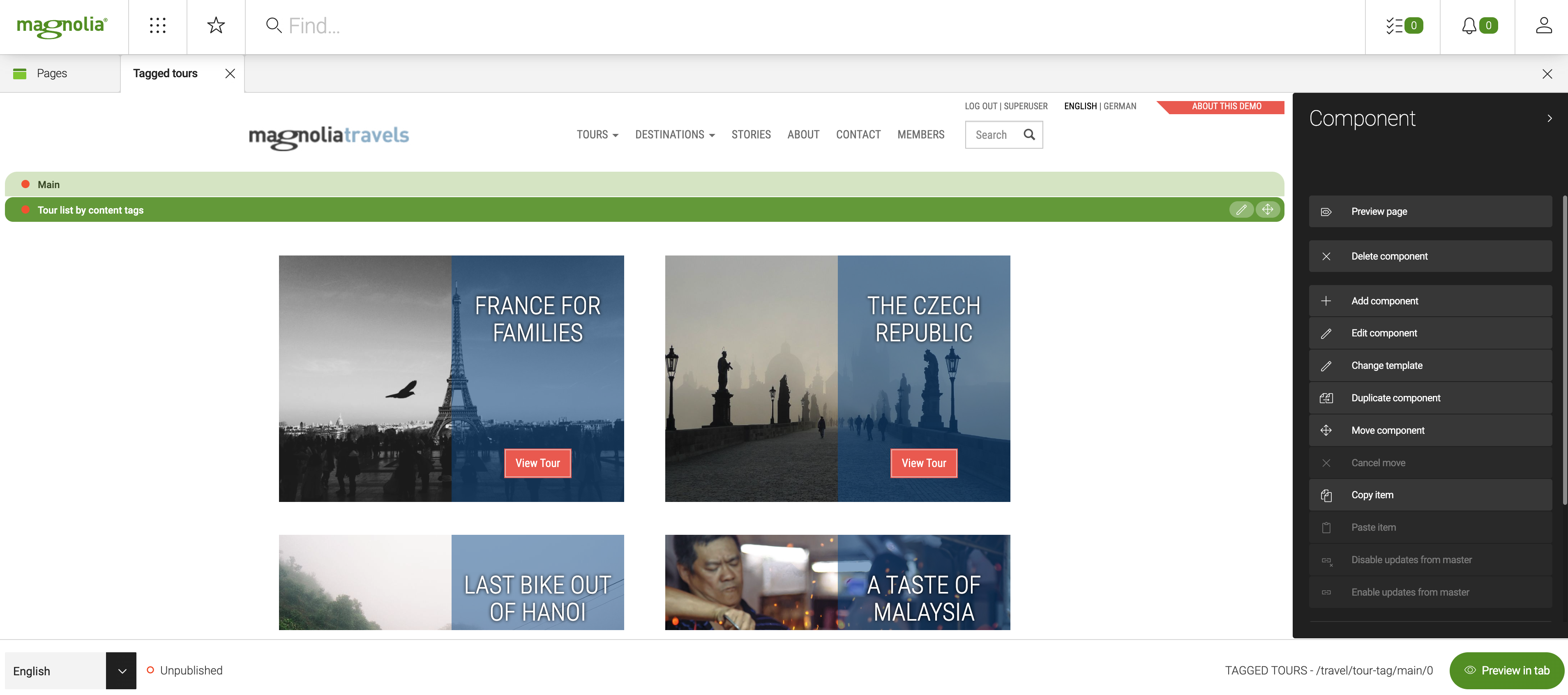Collapse the Component panel arrow

1549,118
